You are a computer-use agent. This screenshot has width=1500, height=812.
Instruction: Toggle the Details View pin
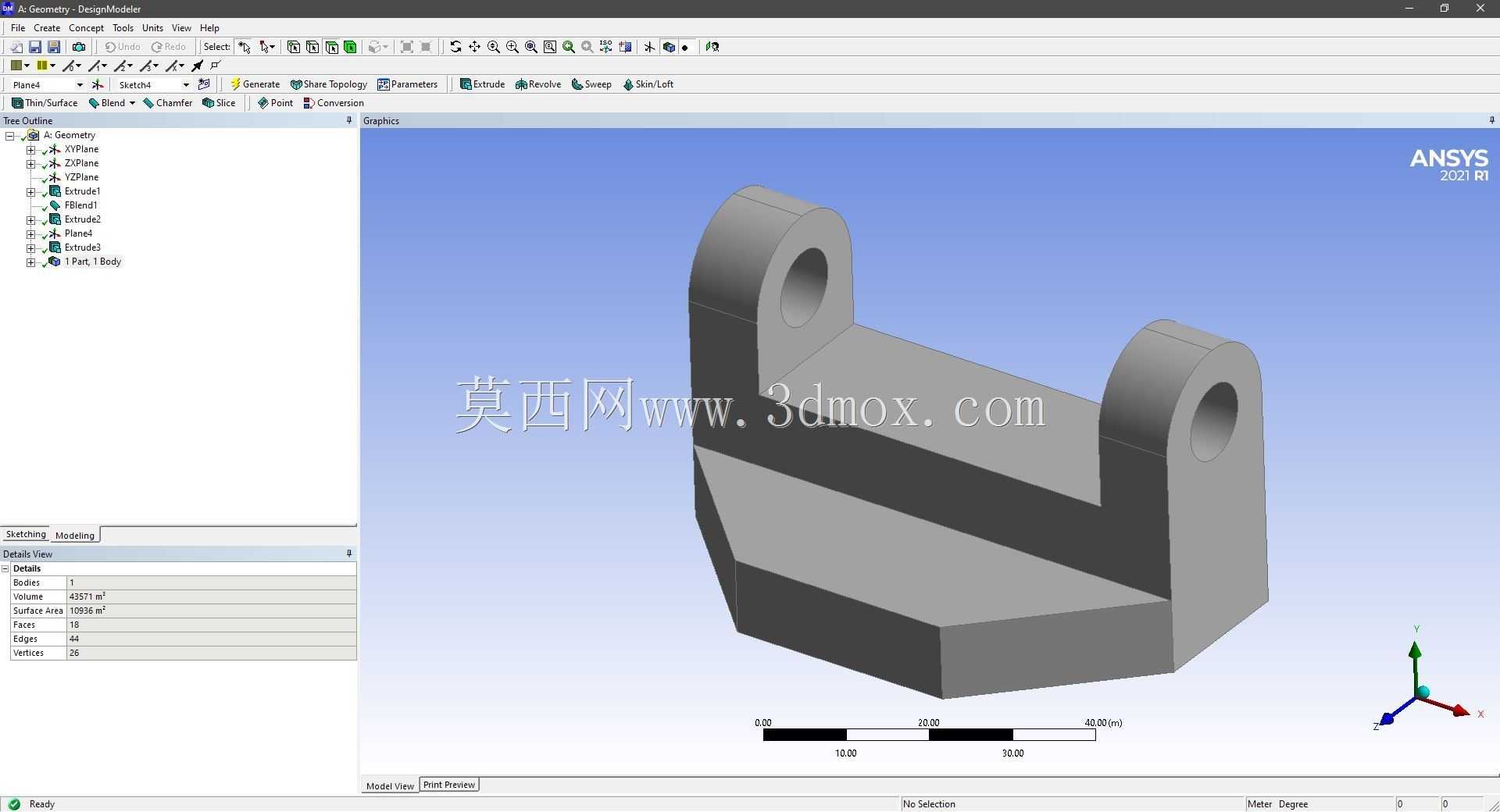[349, 554]
